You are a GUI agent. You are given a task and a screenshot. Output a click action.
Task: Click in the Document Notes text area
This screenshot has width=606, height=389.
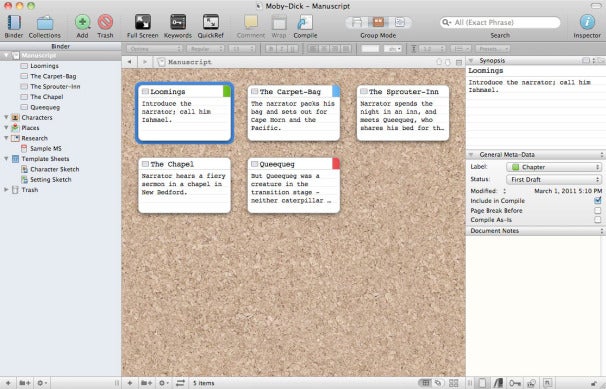534,305
